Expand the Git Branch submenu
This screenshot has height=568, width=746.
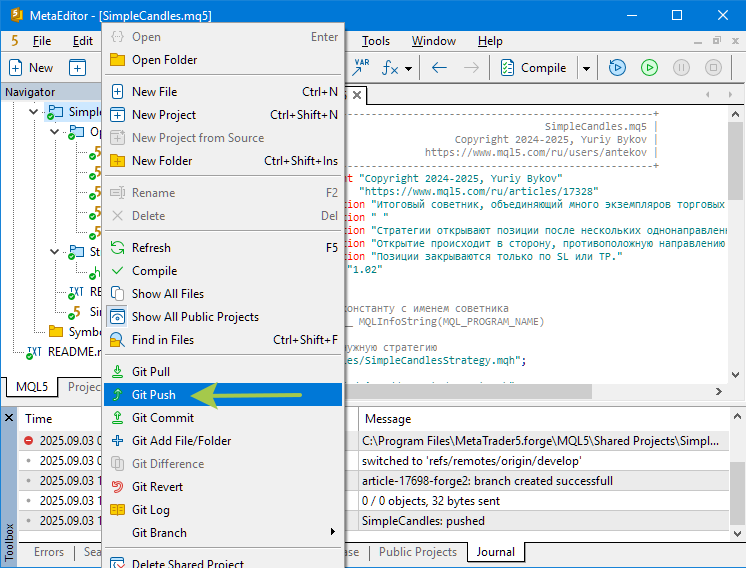pos(223,532)
